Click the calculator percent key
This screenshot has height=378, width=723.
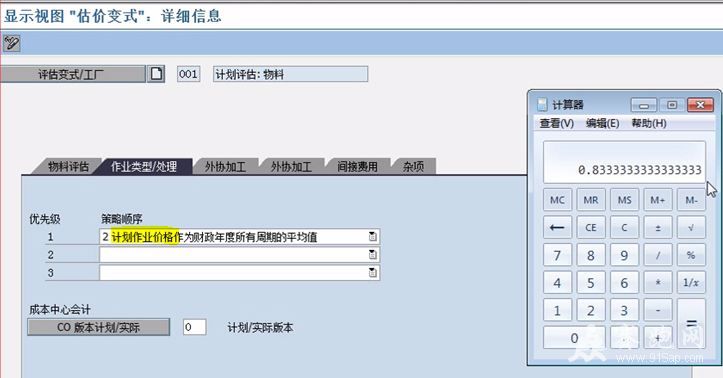691,255
